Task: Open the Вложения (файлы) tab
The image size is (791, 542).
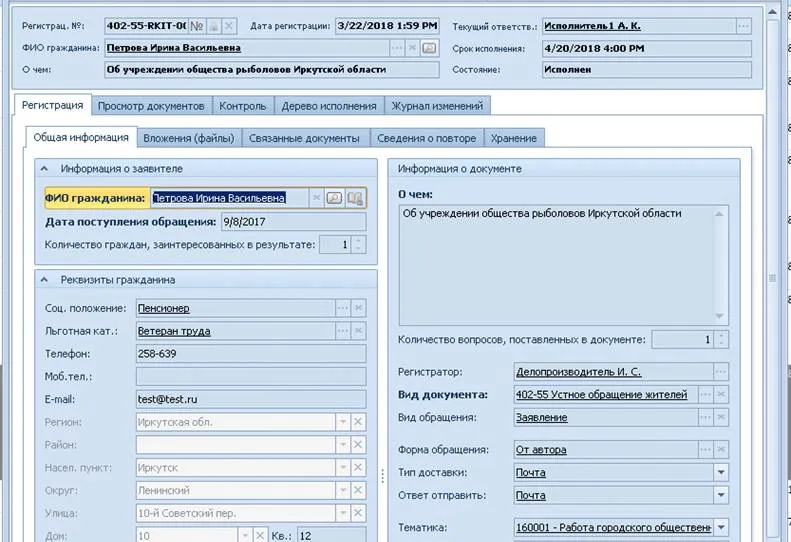Action: click(188, 138)
